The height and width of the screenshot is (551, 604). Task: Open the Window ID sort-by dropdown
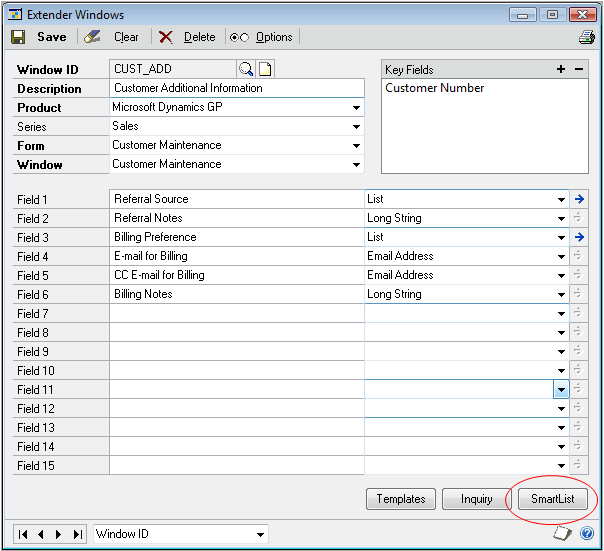coord(260,535)
